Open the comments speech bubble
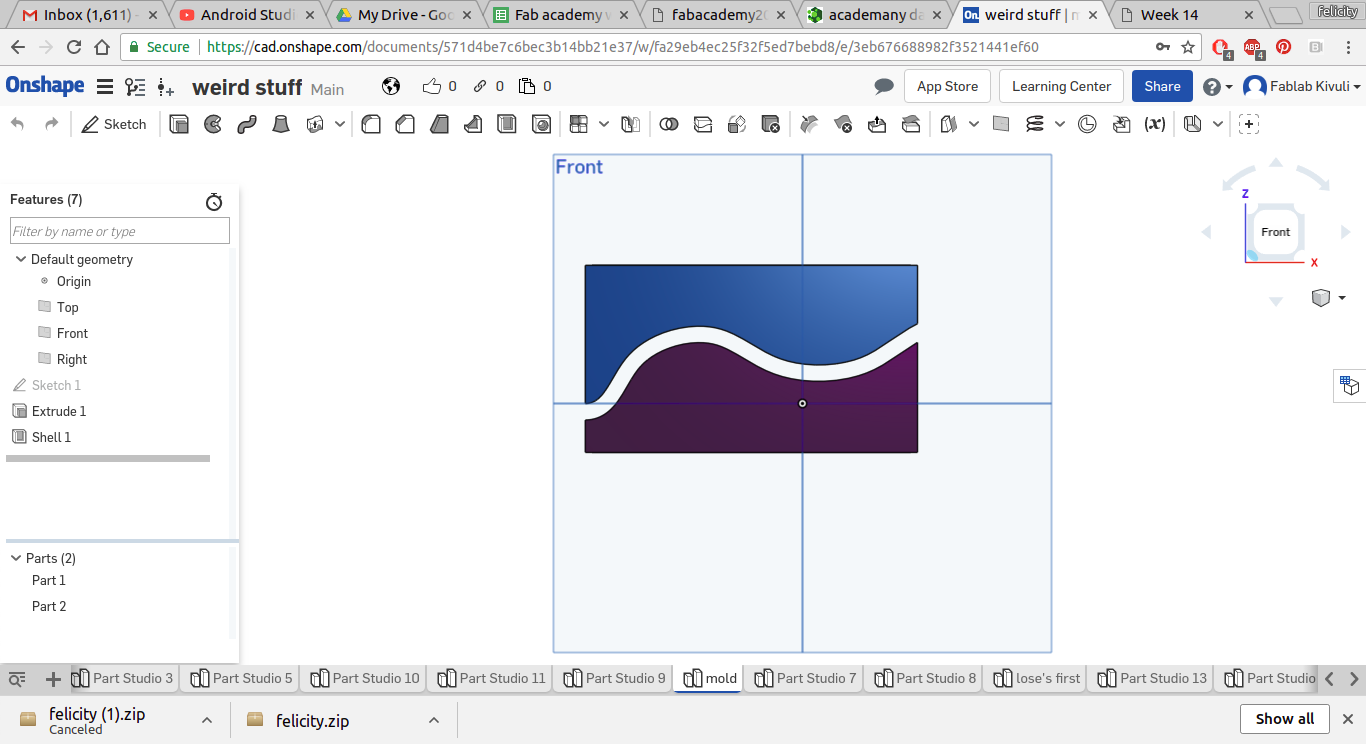This screenshot has height=744, width=1366. 884,86
